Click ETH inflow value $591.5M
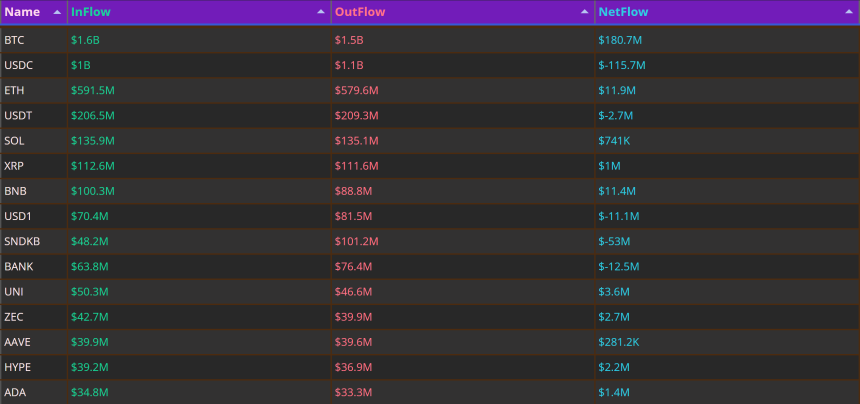Screen dimensions: 860x404 (93, 90)
